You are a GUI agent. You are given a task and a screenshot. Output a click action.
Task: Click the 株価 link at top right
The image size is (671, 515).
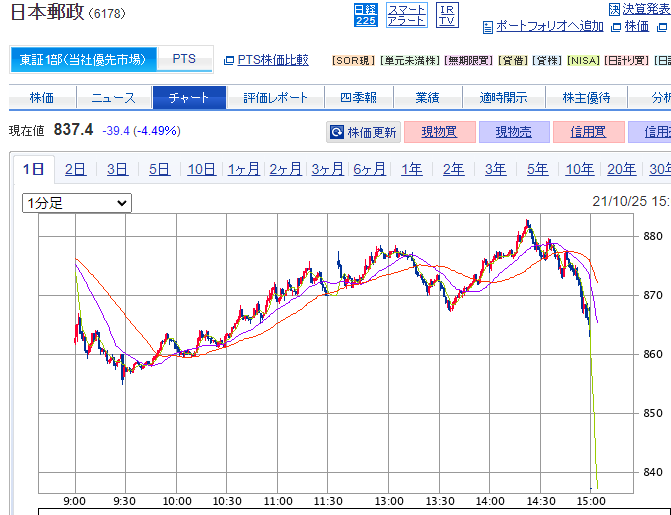(x=637, y=27)
